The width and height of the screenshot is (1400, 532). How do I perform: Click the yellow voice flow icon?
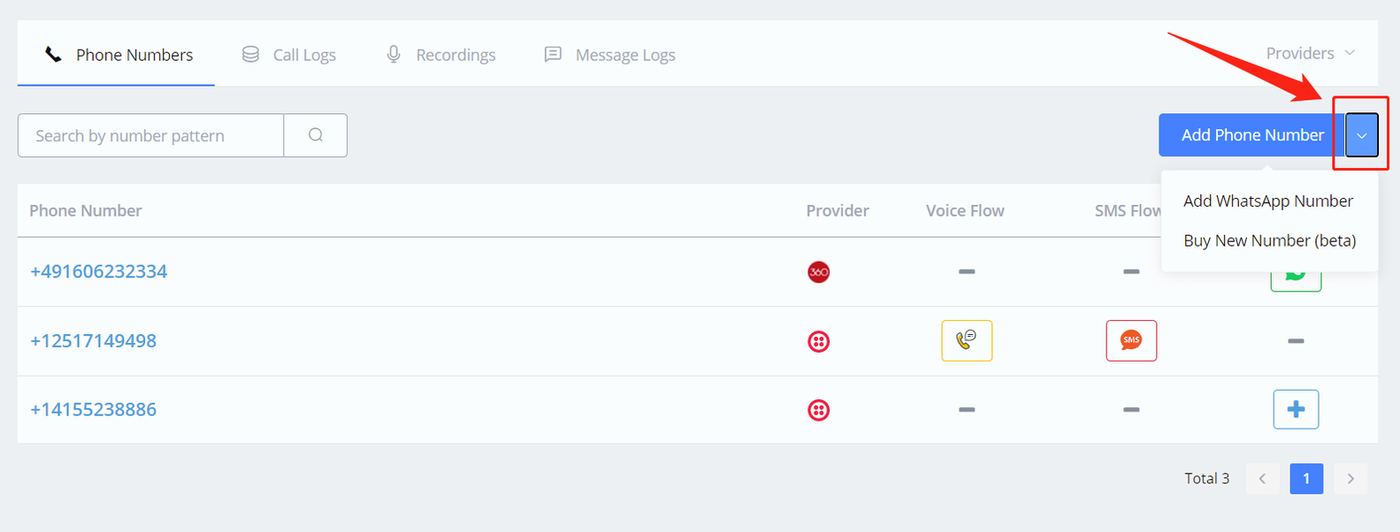966,341
